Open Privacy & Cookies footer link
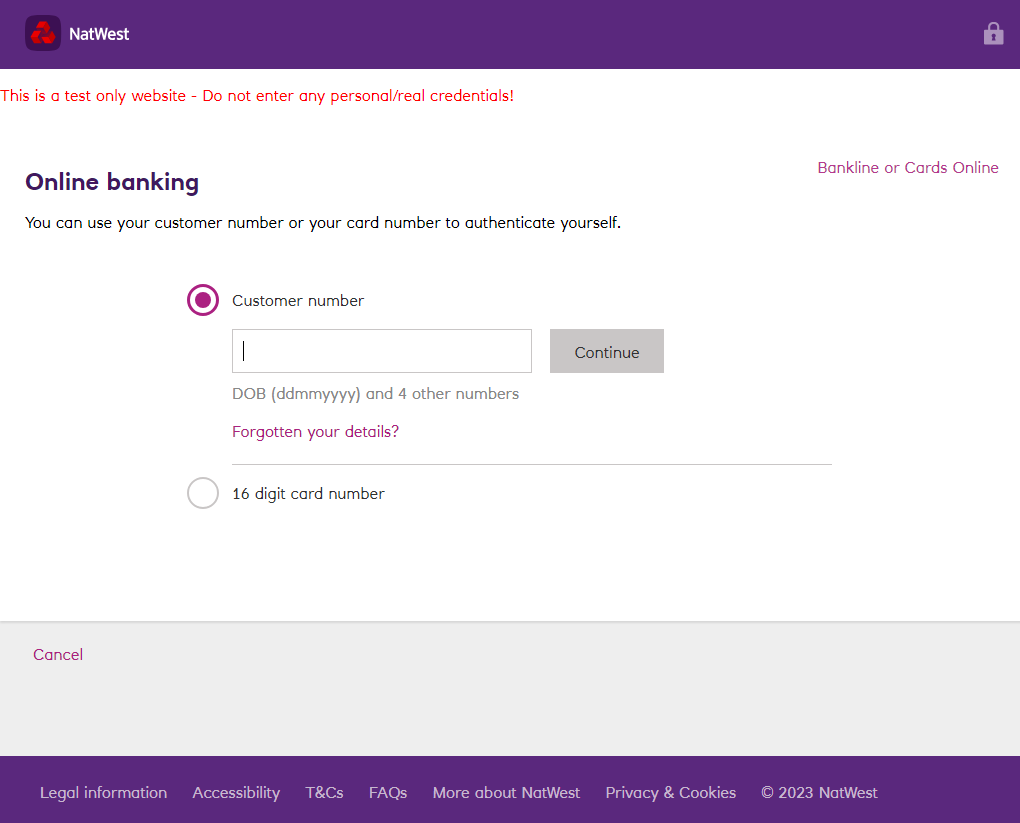This screenshot has width=1020, height=823. [670, 793]
